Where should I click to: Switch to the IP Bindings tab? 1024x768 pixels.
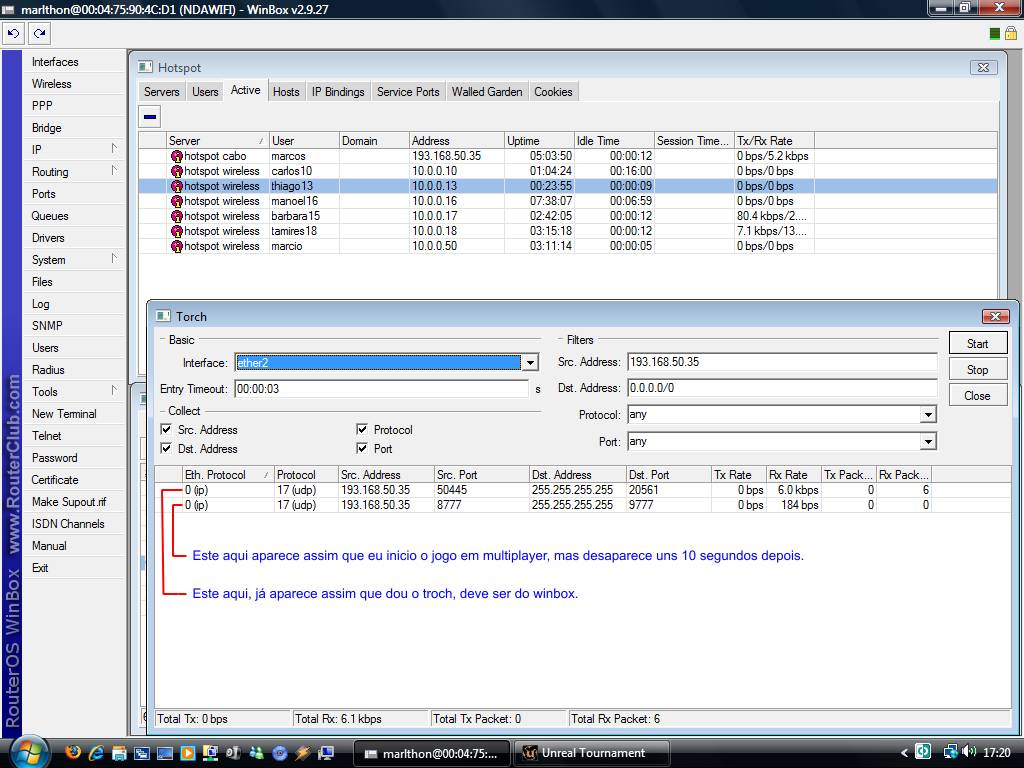tap(338, 92)
